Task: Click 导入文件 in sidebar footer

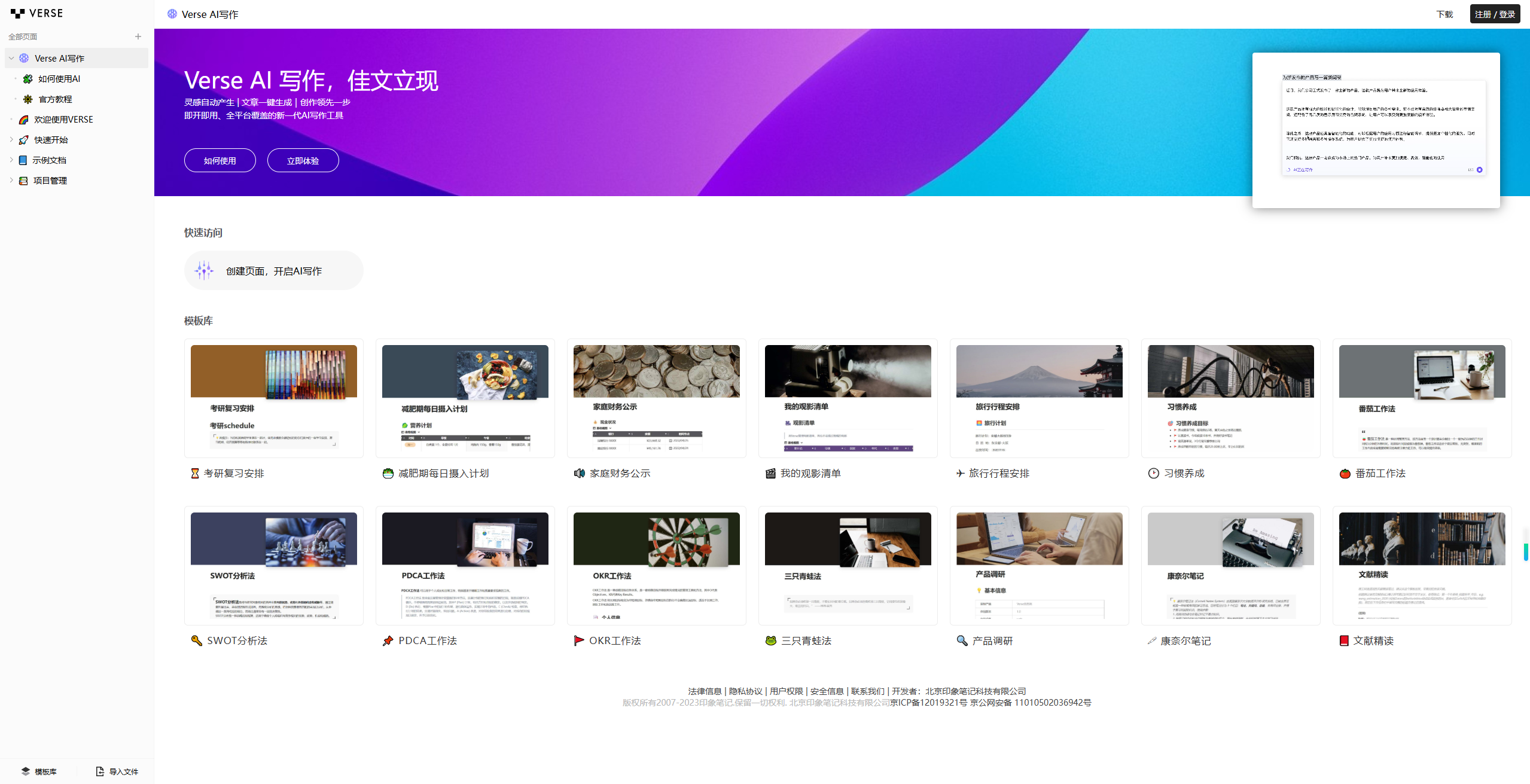Action: (117, 771)
